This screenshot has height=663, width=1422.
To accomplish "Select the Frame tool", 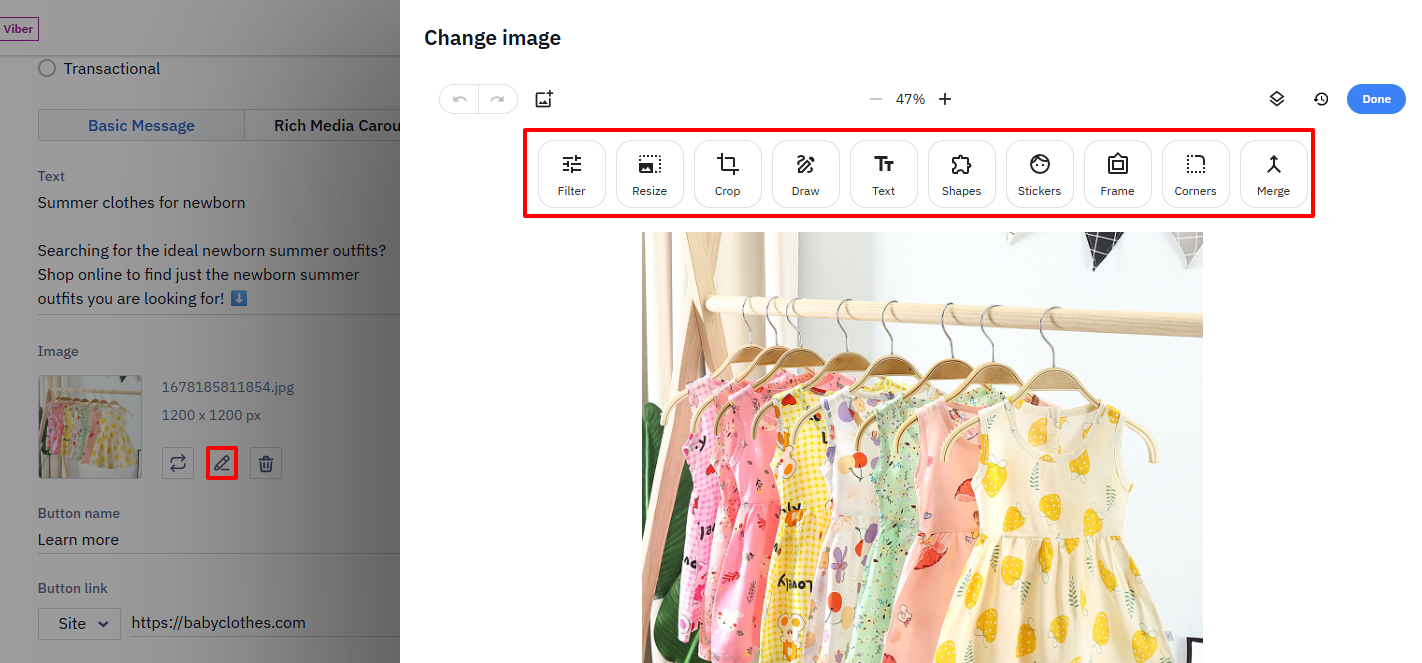I will (1118, 174).
